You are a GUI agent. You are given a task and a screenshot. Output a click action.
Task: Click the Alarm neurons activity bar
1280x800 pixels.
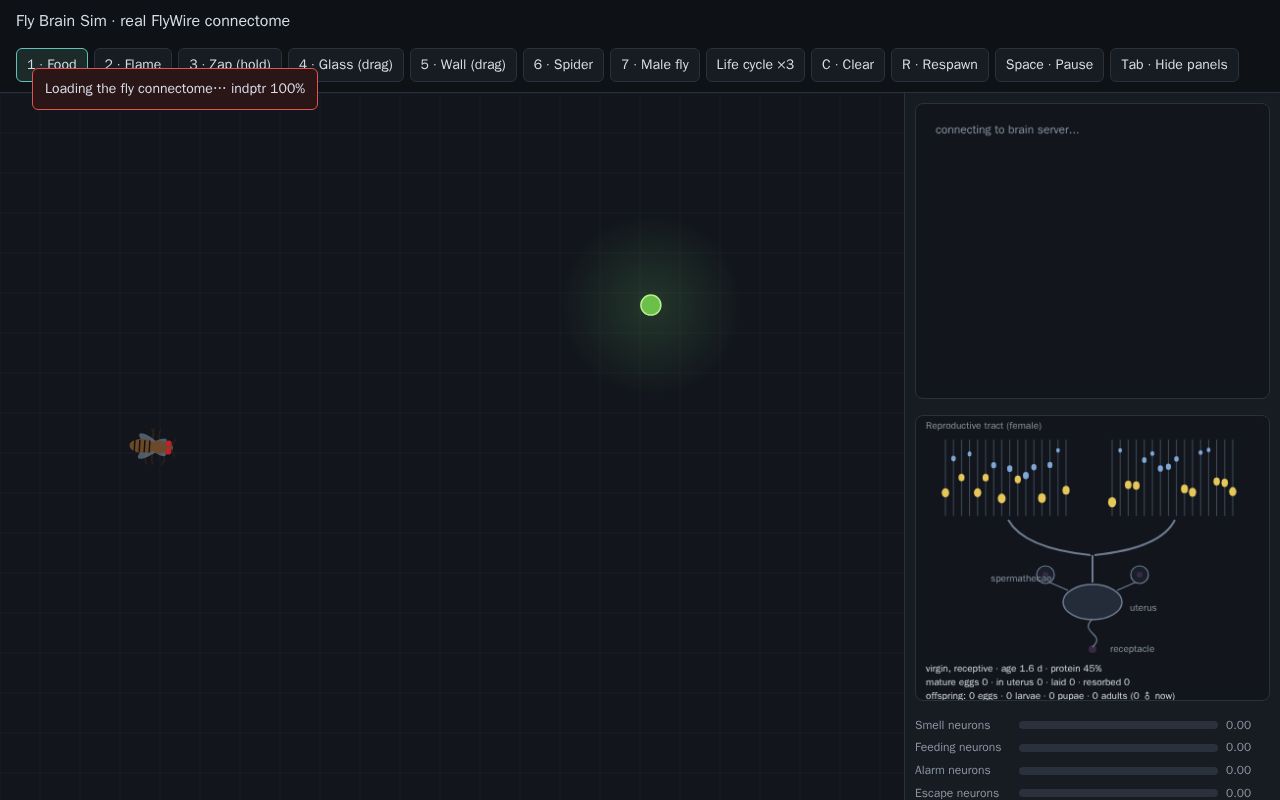(x=1118, y=770)
